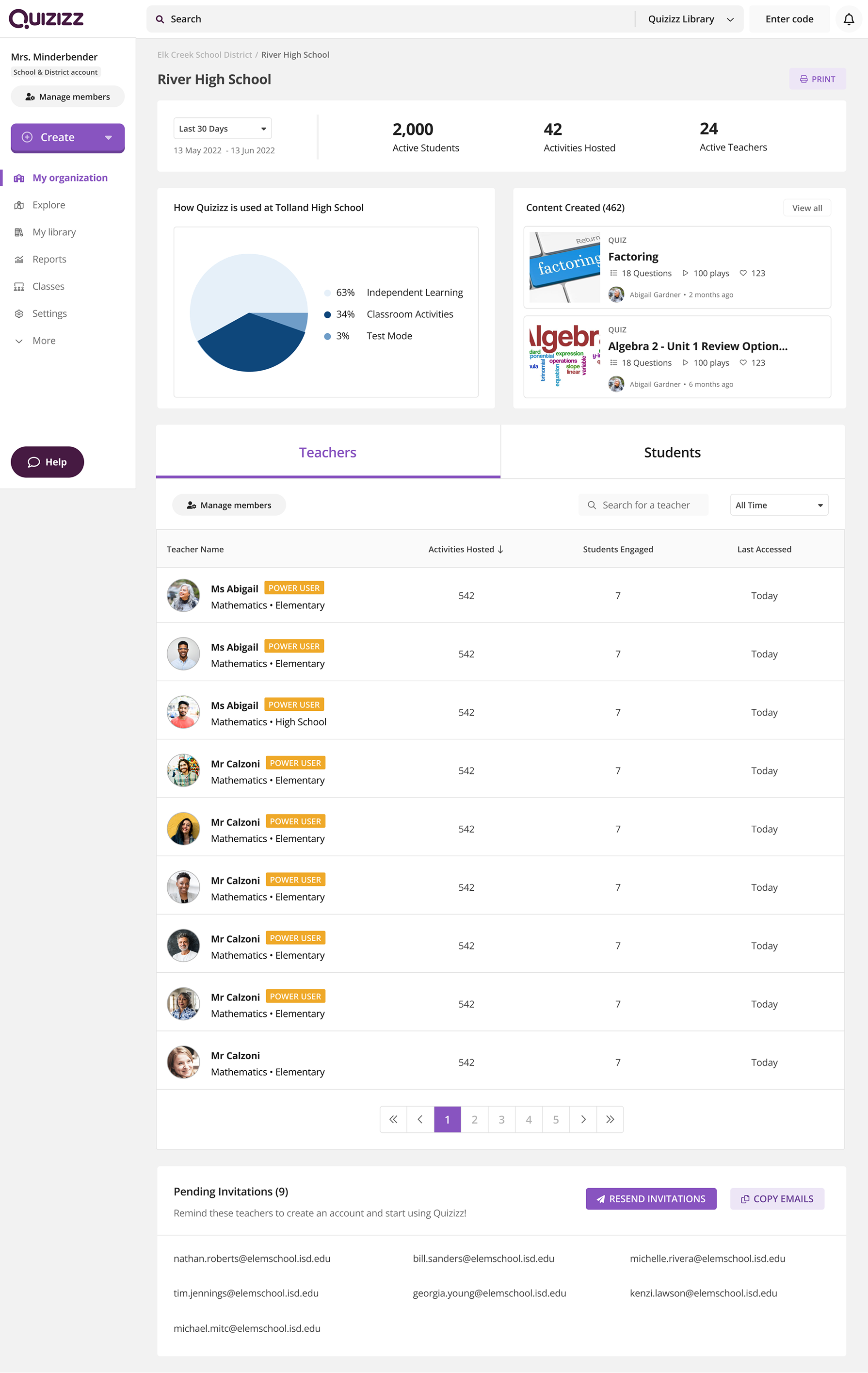Click the Factoring quiz plays icon

(x=685, y=273)
